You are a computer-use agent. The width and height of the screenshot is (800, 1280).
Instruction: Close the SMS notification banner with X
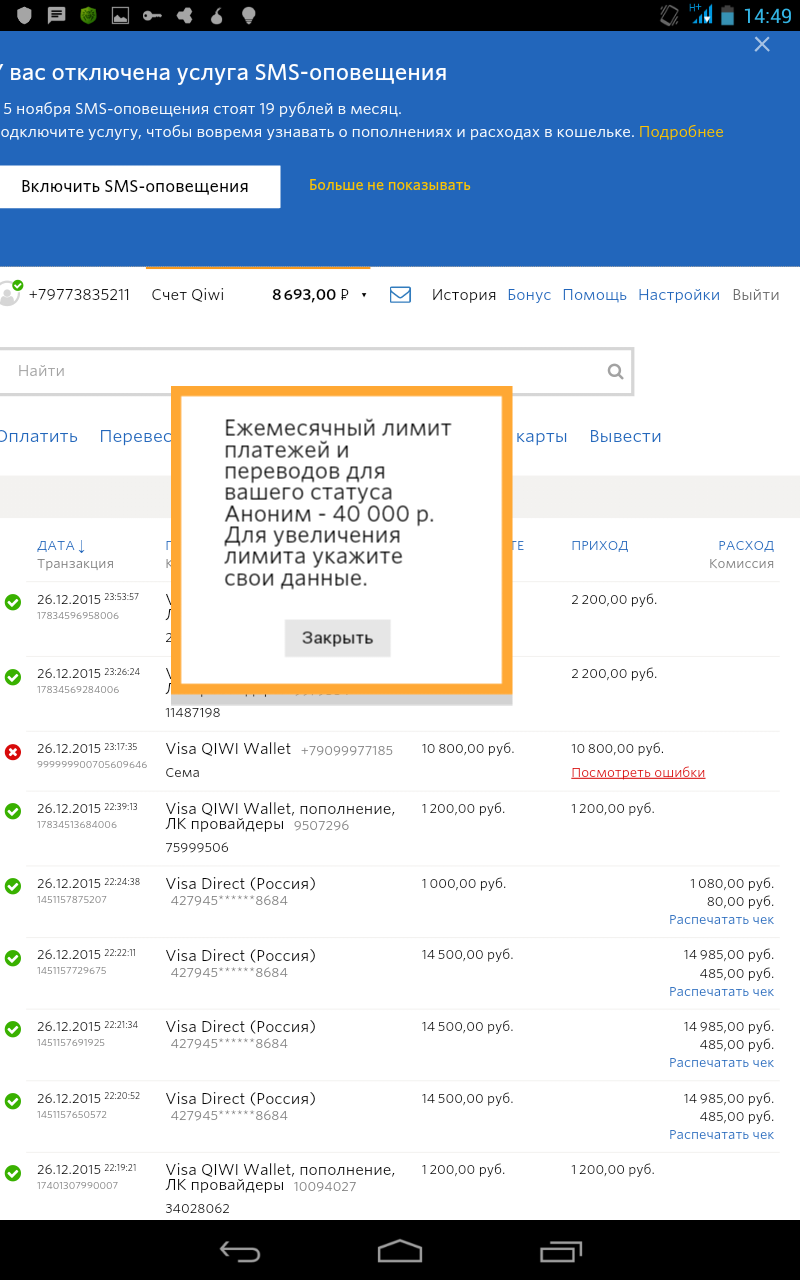click(762, 44)
